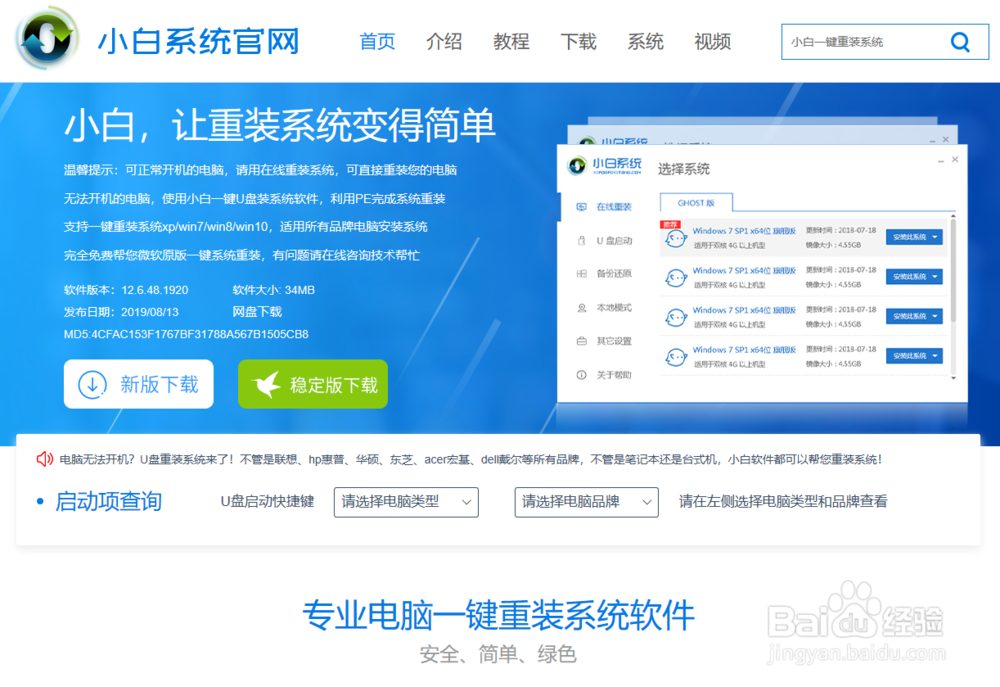Expand the 请选择电脑类型 dropdown
The image size is (1000, 687).
pos(406,502)
